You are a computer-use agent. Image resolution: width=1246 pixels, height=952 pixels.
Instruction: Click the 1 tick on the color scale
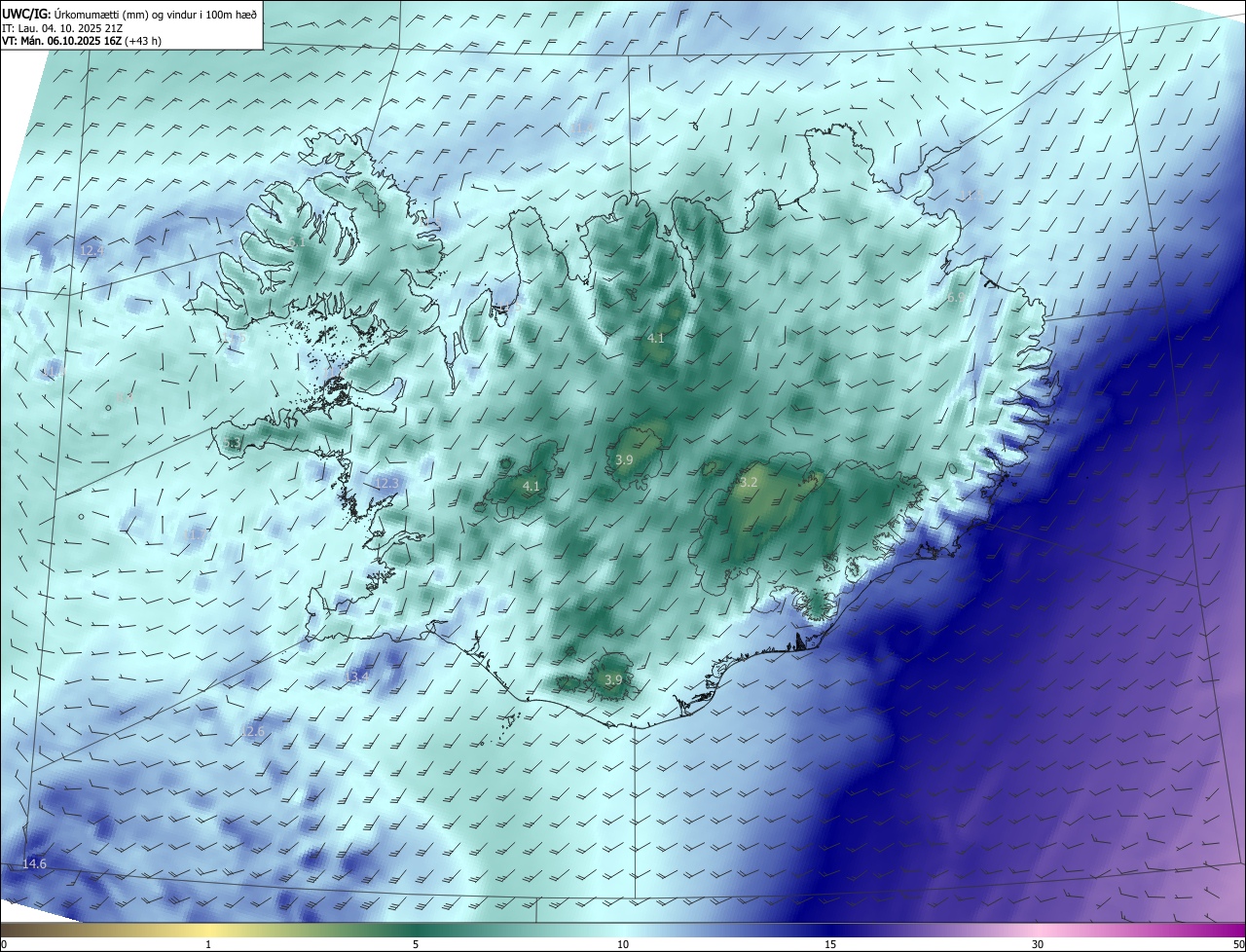(208, 944)
